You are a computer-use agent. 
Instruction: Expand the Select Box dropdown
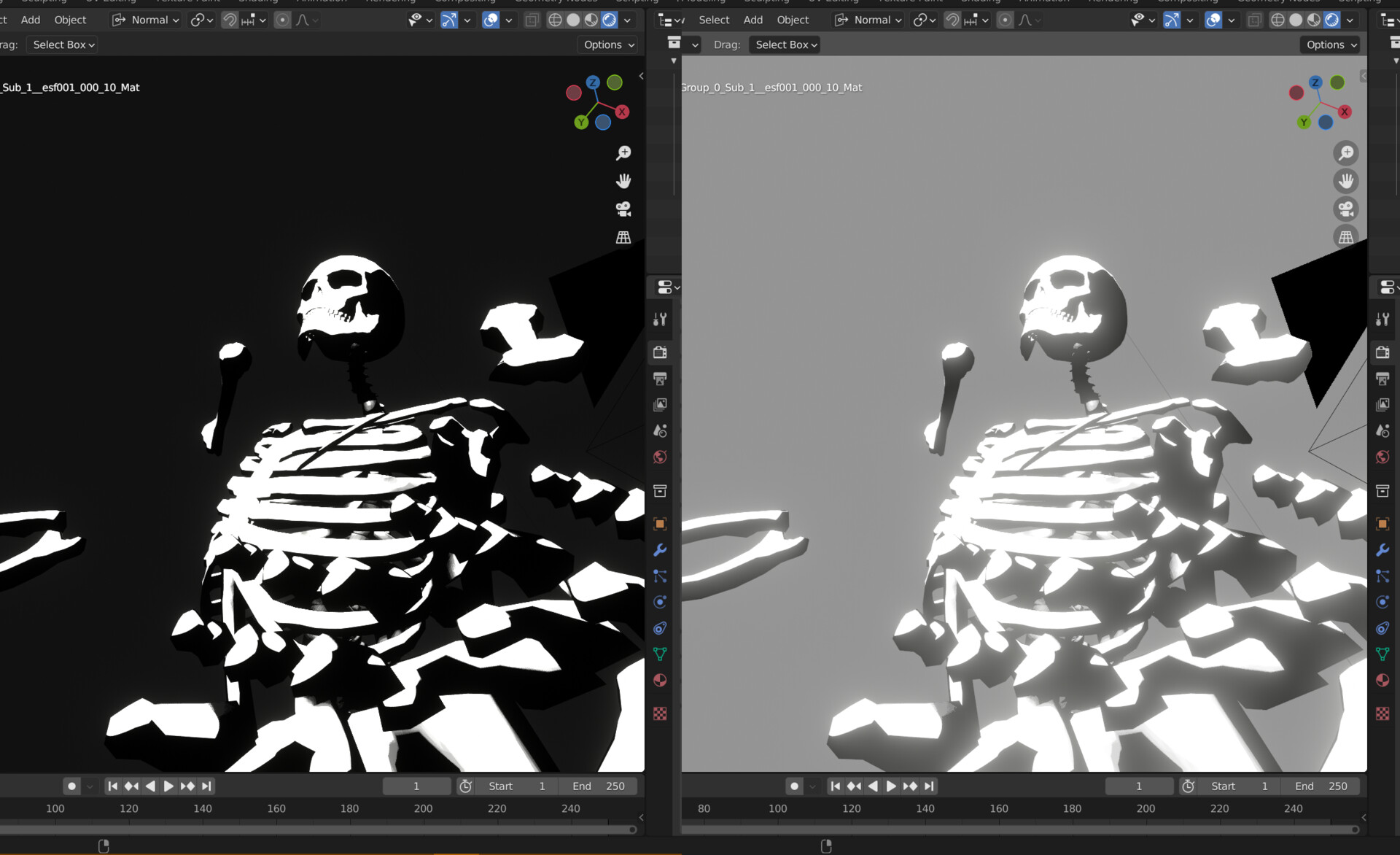(x=61, y=45)
